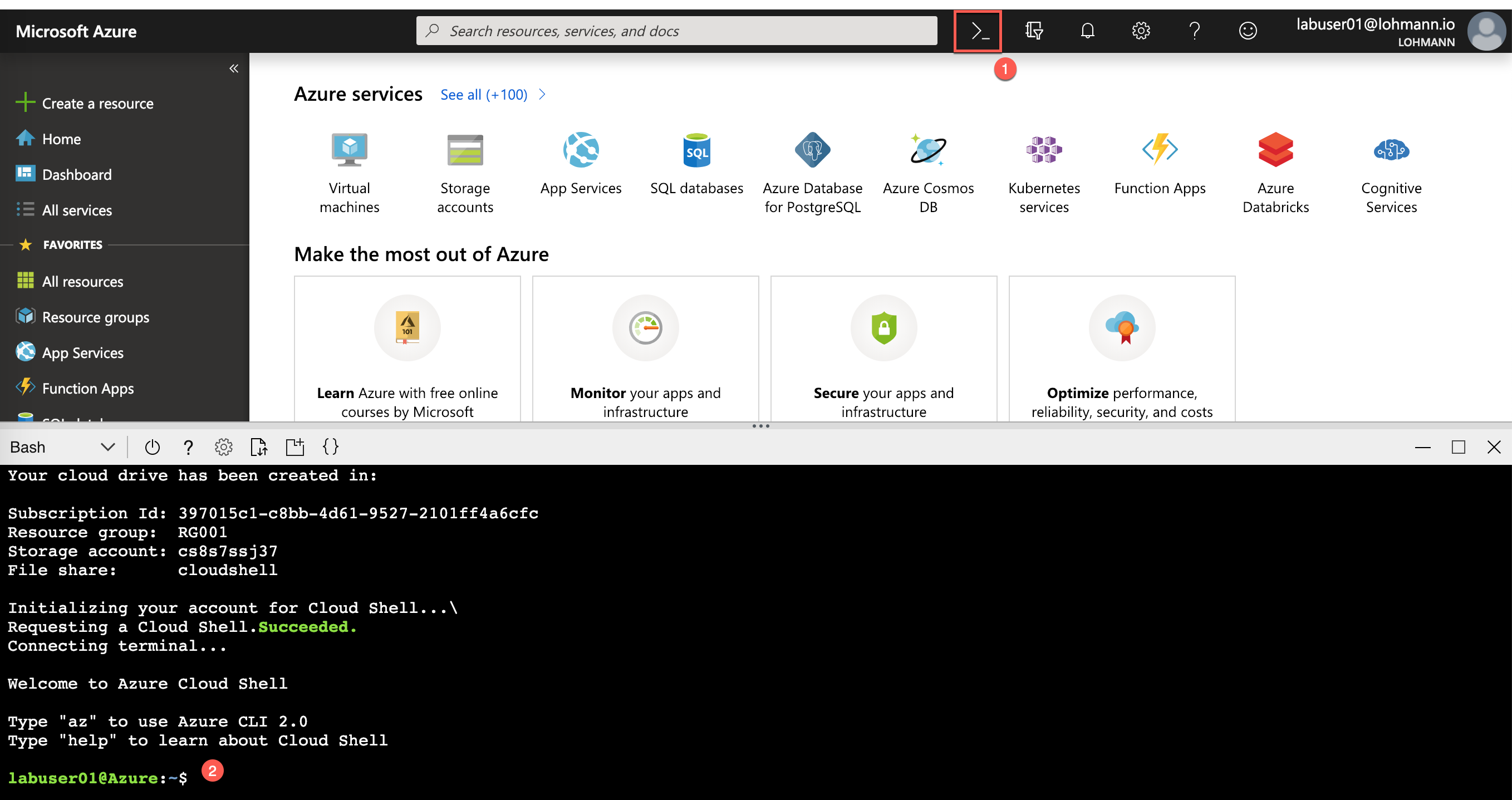
Task: Open SQL databases service tile
Action: 696,164
